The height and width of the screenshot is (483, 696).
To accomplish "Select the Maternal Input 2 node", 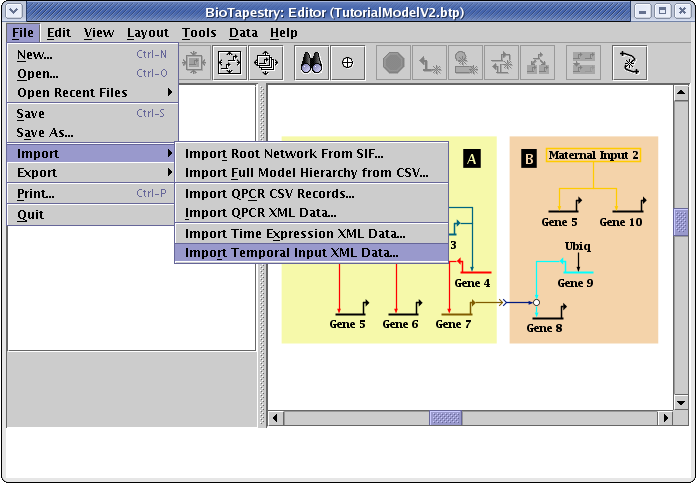I will point(594,155).
